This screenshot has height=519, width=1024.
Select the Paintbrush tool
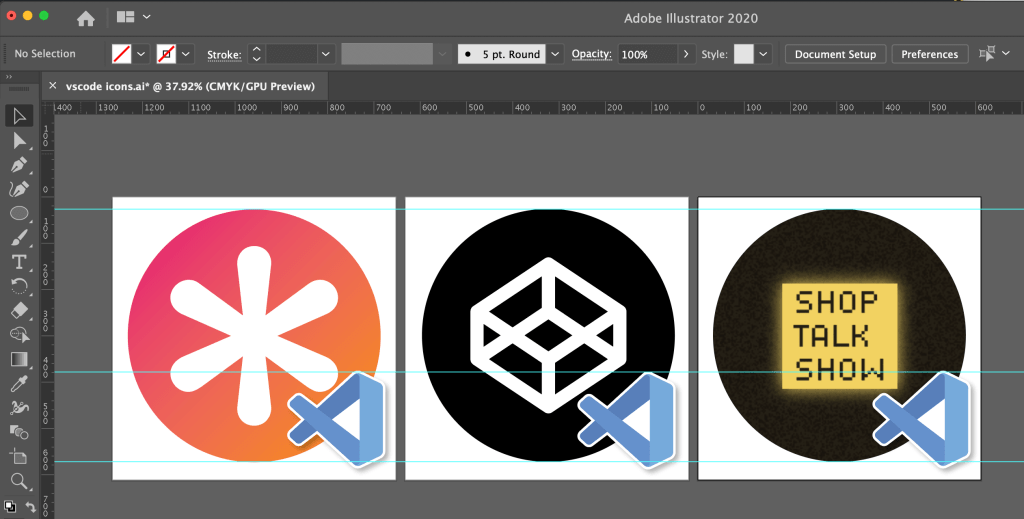tap(19, 238)
